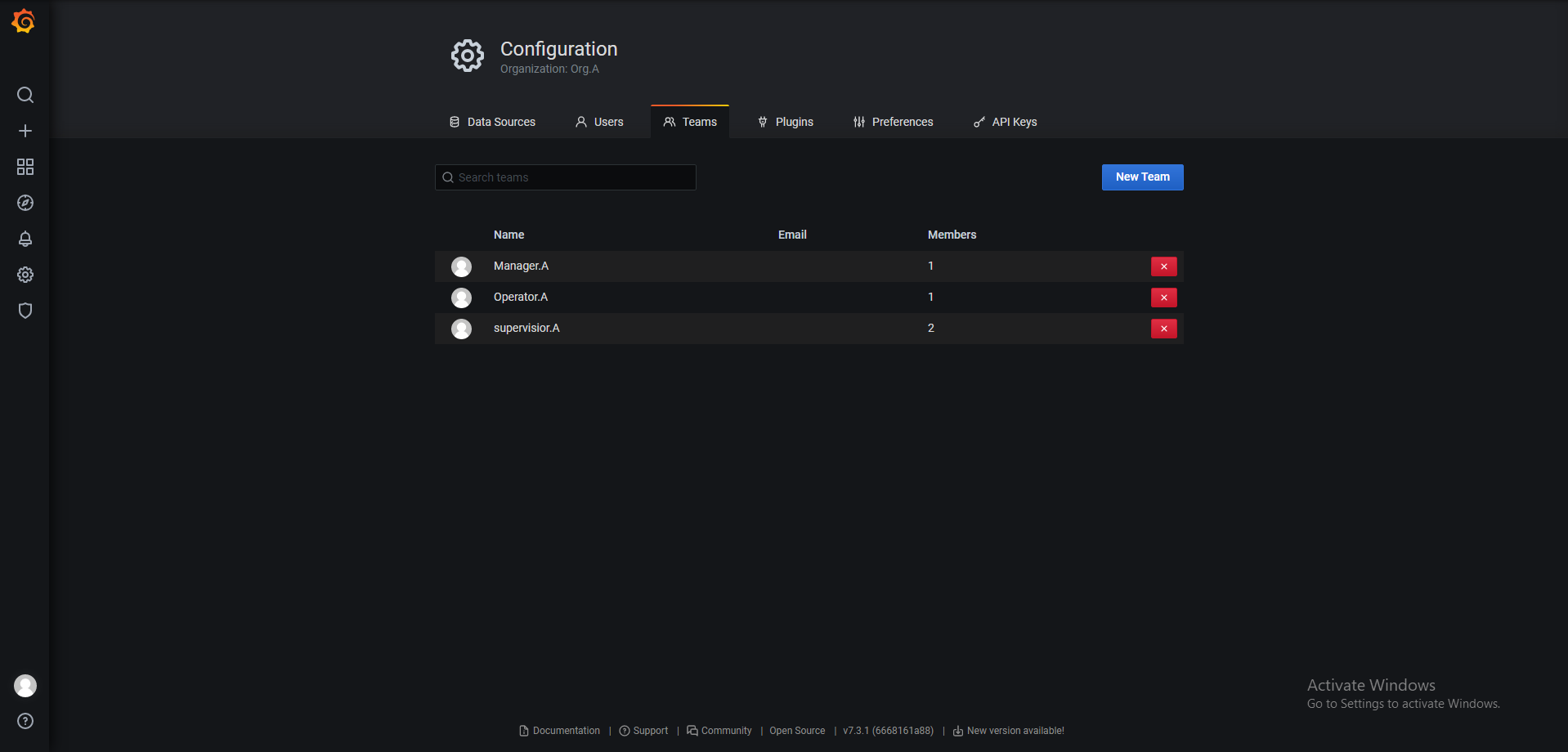The image size is (1568, 752).
Task: Switch to the Users tab
Action: point(599,122)
